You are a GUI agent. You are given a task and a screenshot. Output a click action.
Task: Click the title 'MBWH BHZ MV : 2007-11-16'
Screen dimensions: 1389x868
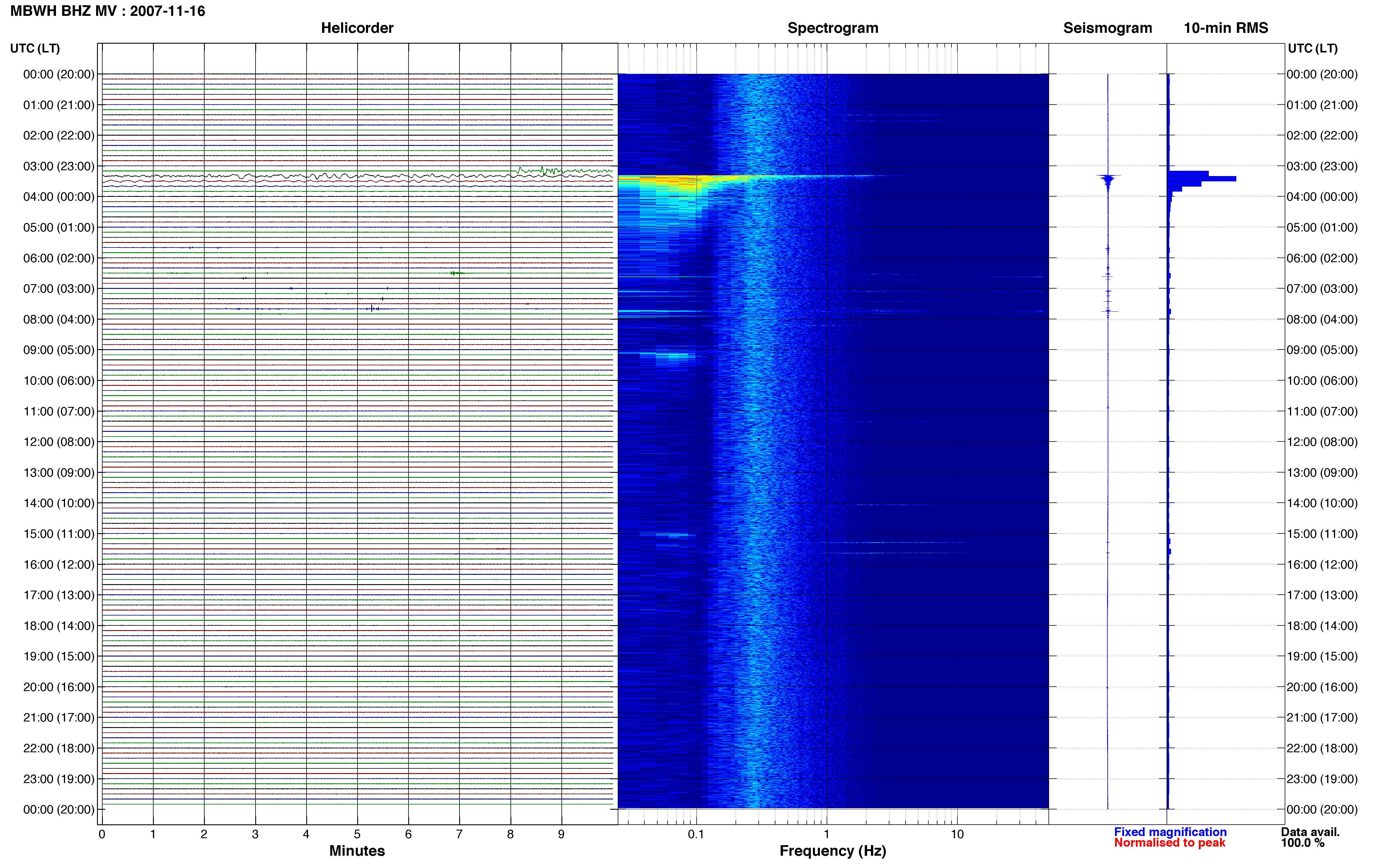pos(108,11)
